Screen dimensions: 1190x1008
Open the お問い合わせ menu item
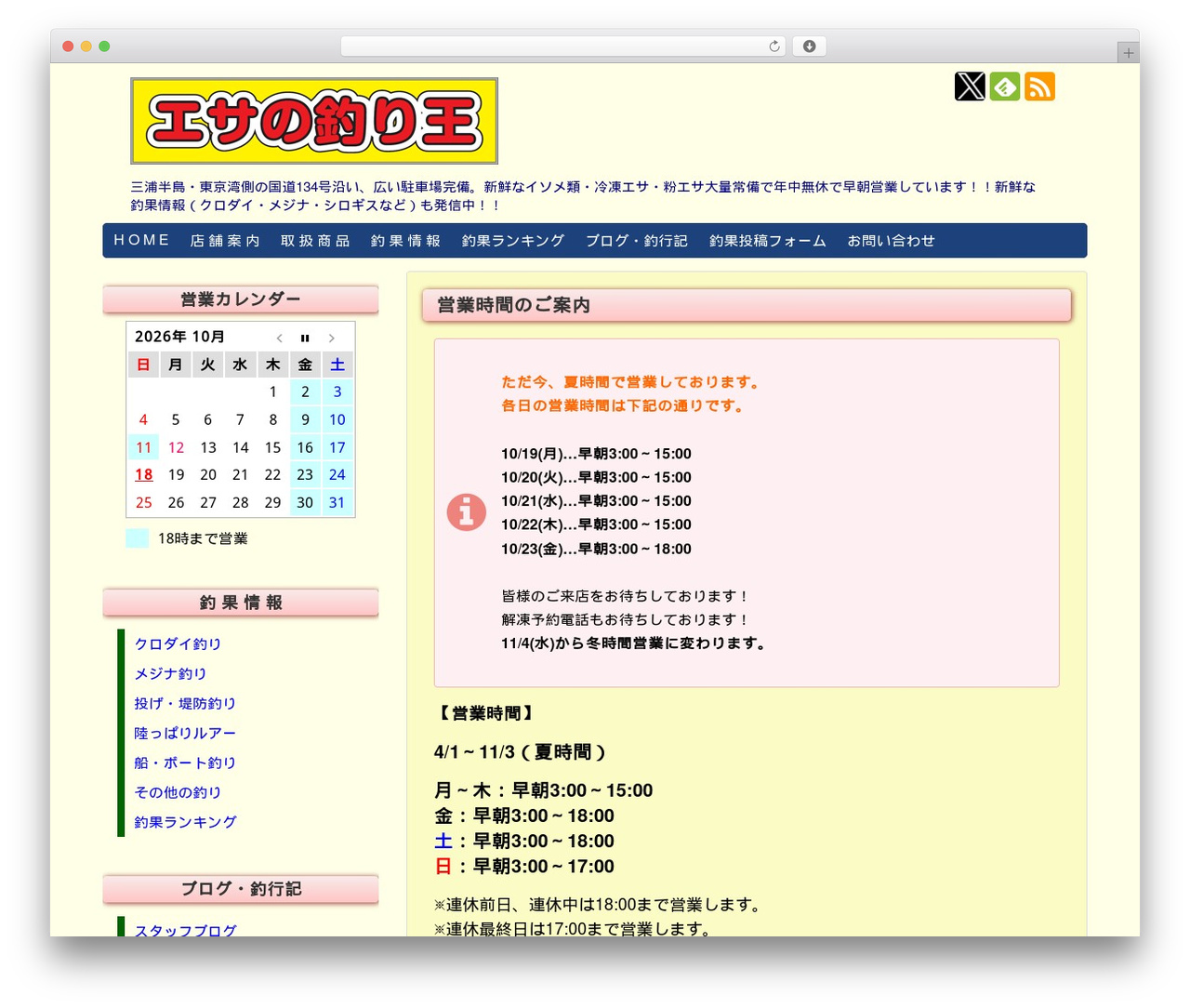[891, 241]
